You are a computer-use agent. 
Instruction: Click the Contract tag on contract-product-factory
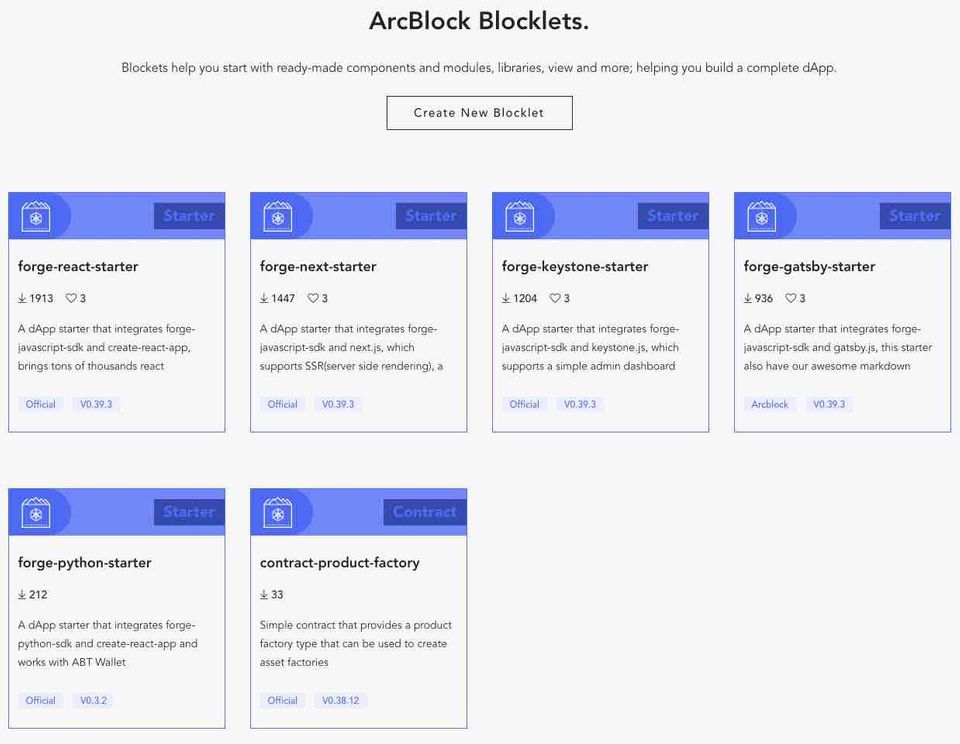[424, 512]
